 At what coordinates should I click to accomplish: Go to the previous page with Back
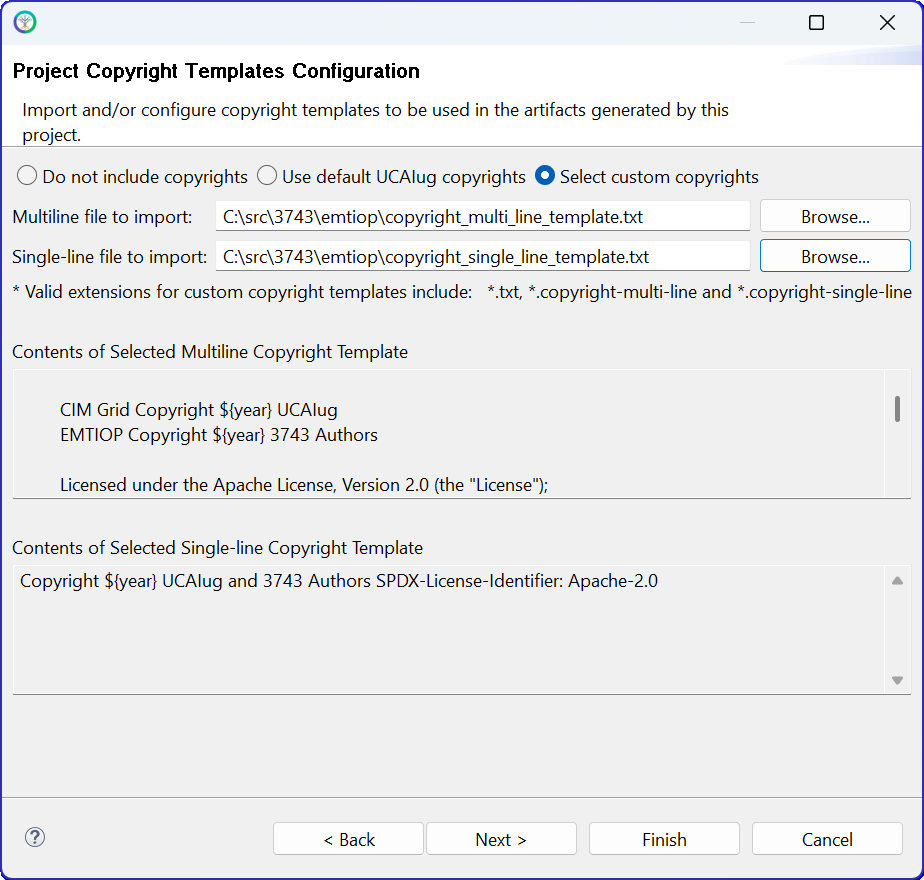click(348, 839)
